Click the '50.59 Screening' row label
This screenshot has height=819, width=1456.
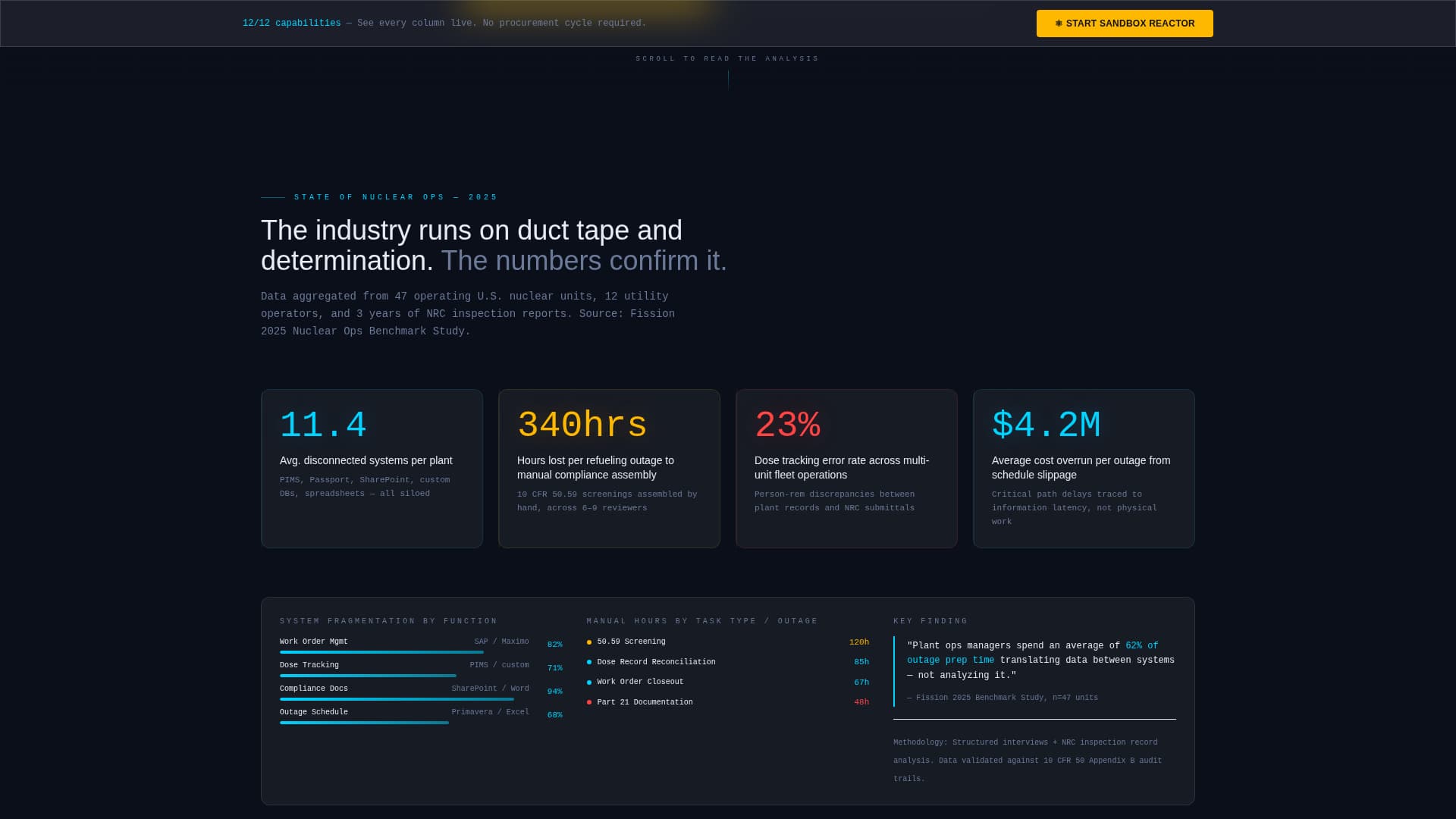[631, 642]
